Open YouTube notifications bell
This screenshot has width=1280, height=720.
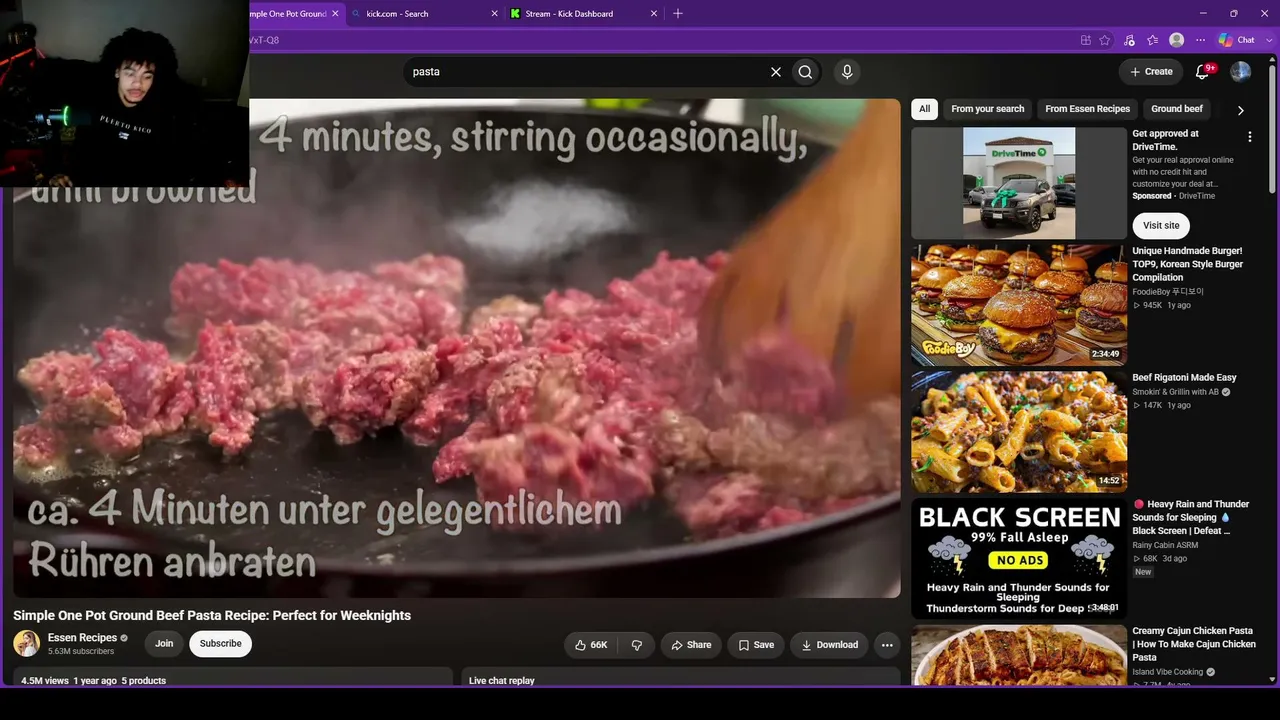click(x=1204, y=72)
